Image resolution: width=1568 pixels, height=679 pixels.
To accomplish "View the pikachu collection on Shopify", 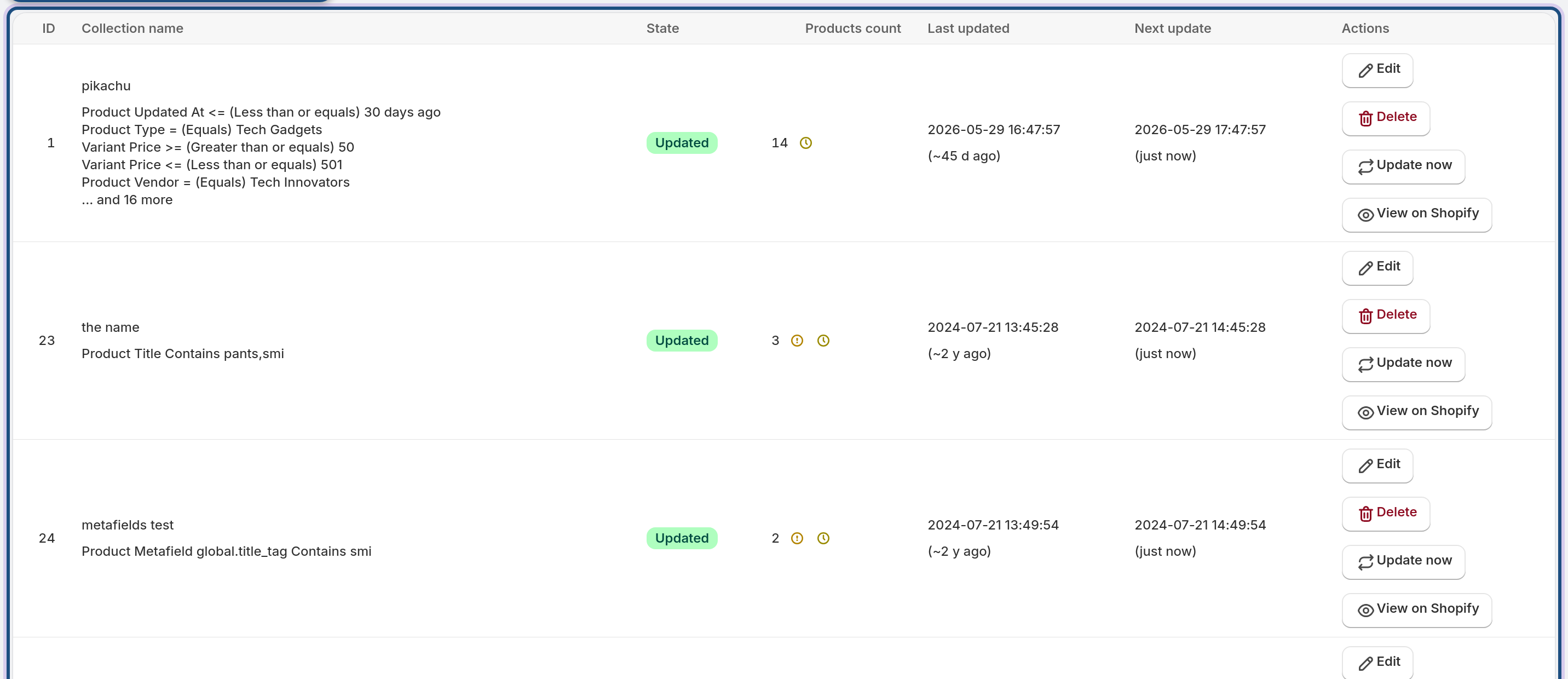I will tap(1416, 214).
